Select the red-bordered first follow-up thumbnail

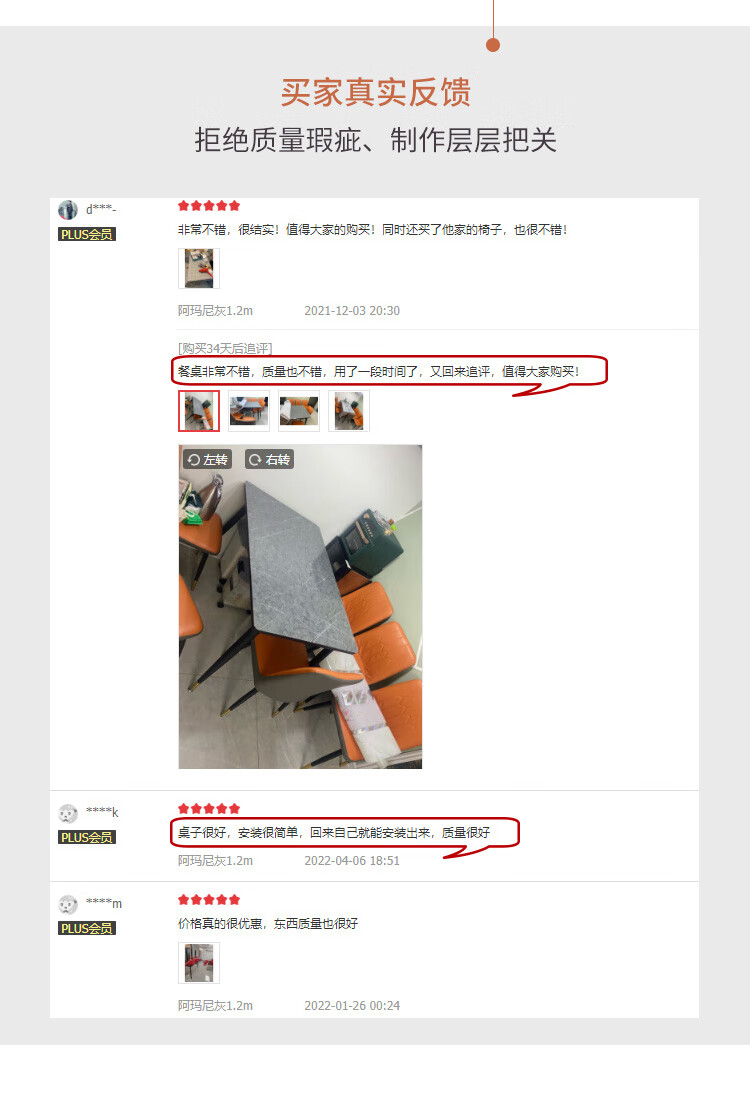199,411
